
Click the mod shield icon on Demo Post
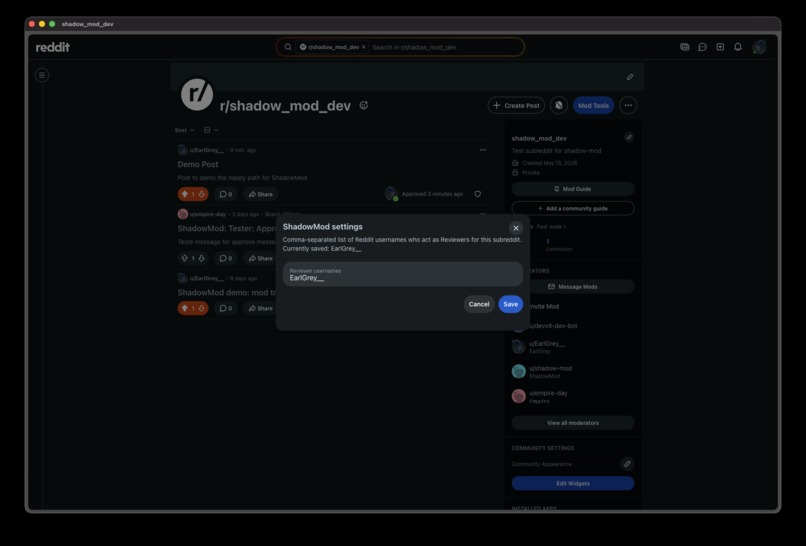click(478, 194)
